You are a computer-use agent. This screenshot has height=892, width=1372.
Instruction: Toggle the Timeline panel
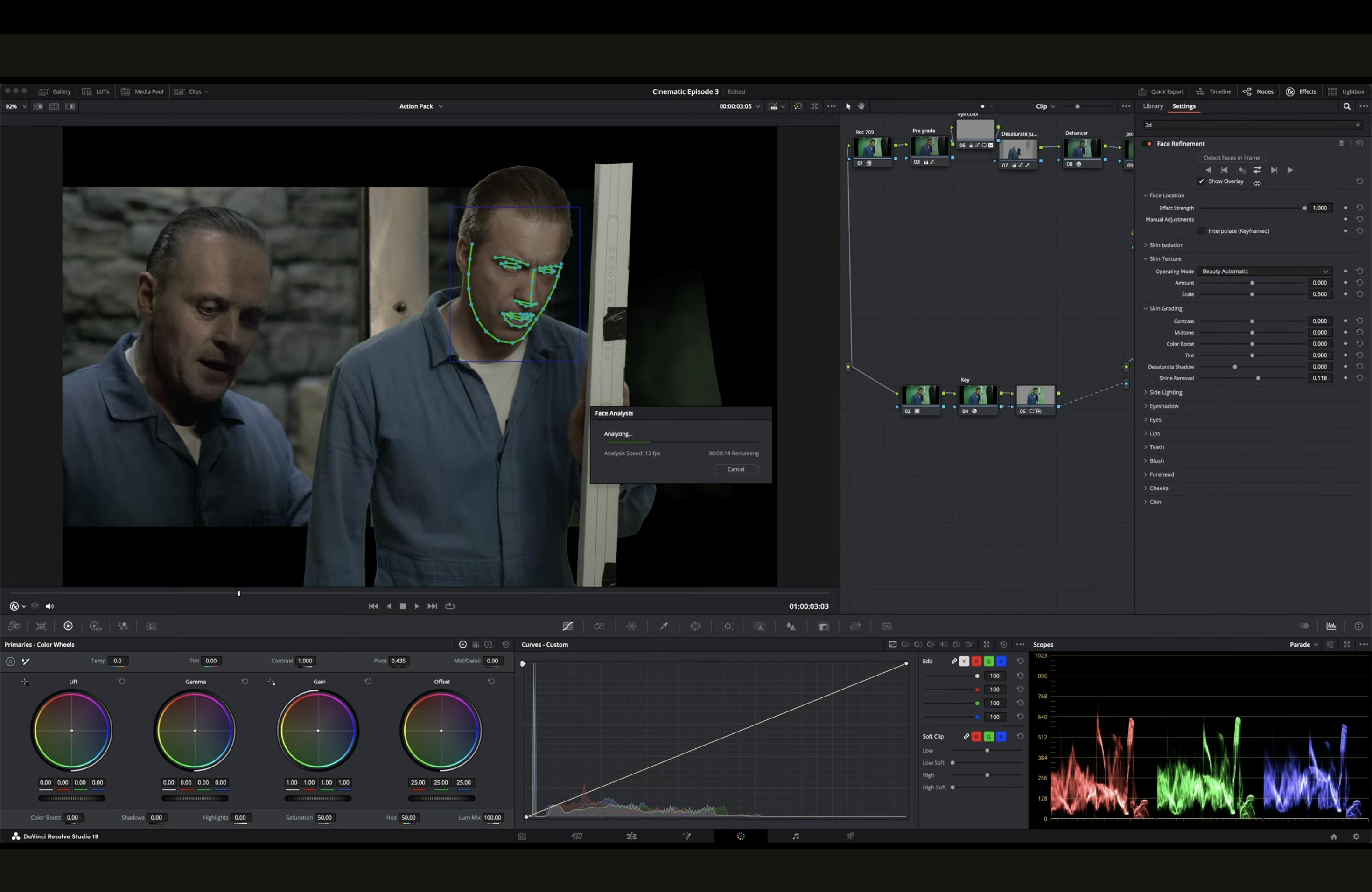tap(1213, 91)
